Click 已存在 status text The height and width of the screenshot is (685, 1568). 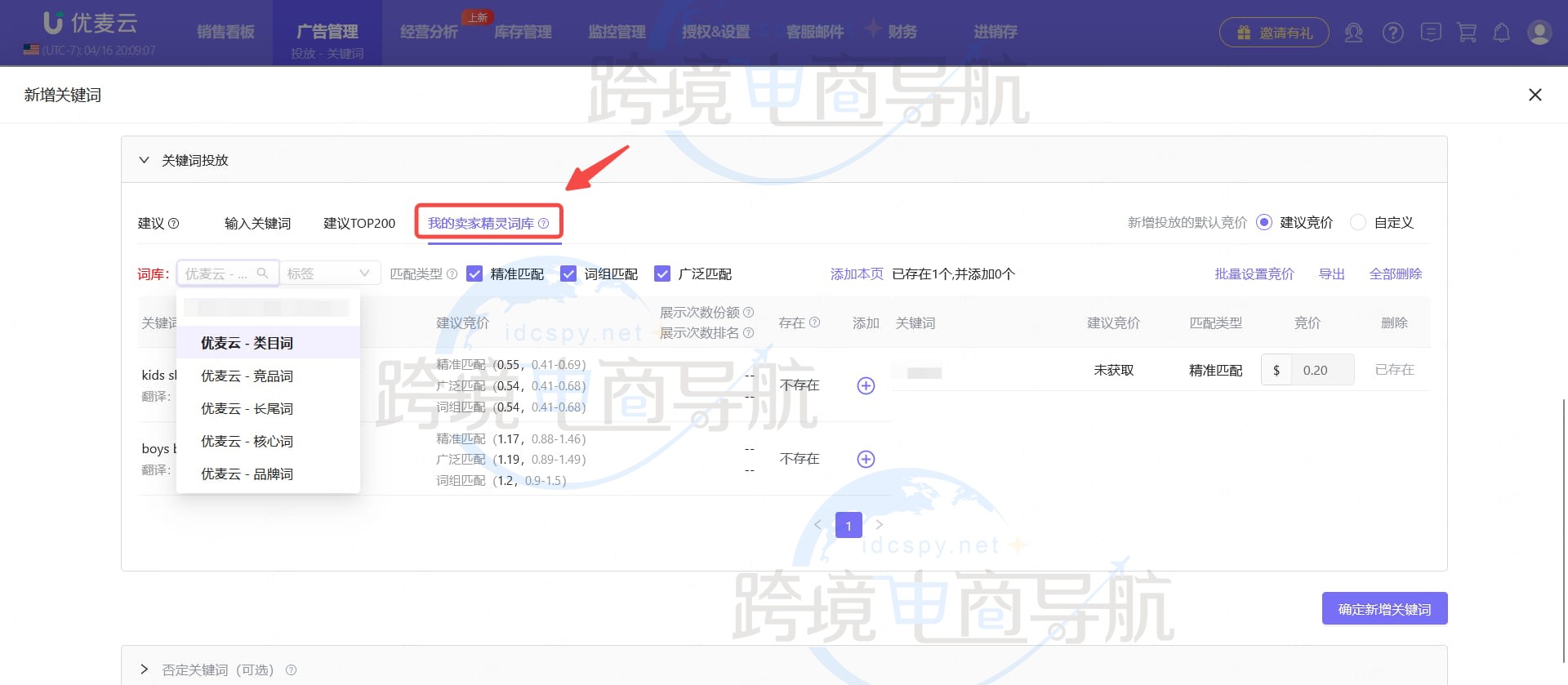[x=1394, y=370]
